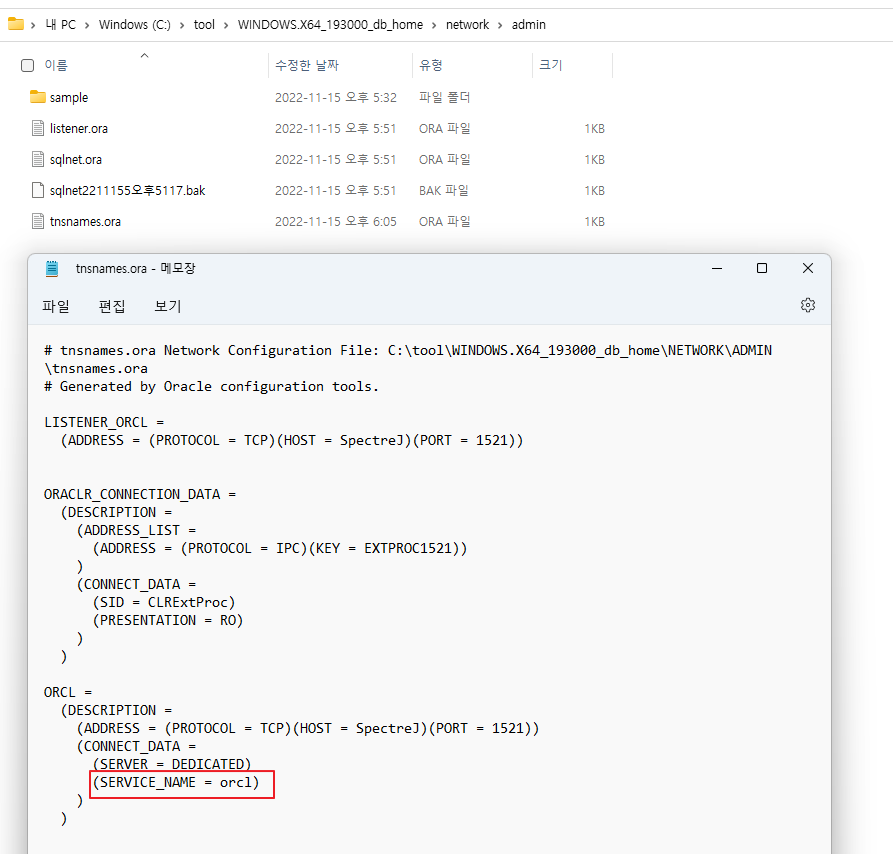Go to Windows (C:) in the breadcrumb

click(x=134, y=24)
